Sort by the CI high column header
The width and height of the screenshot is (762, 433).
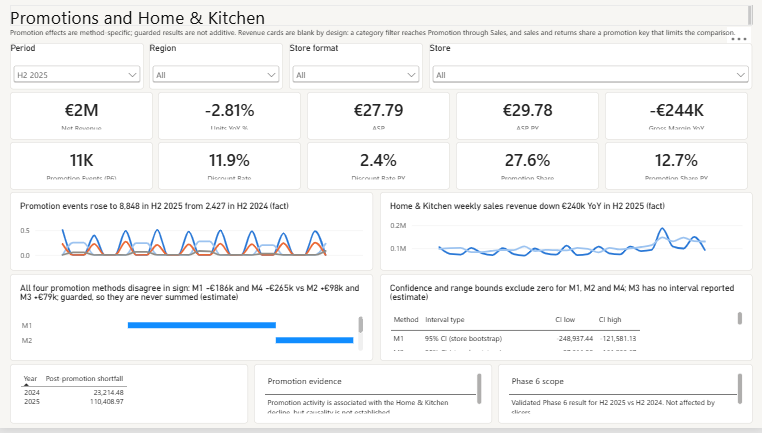point(610,319)
